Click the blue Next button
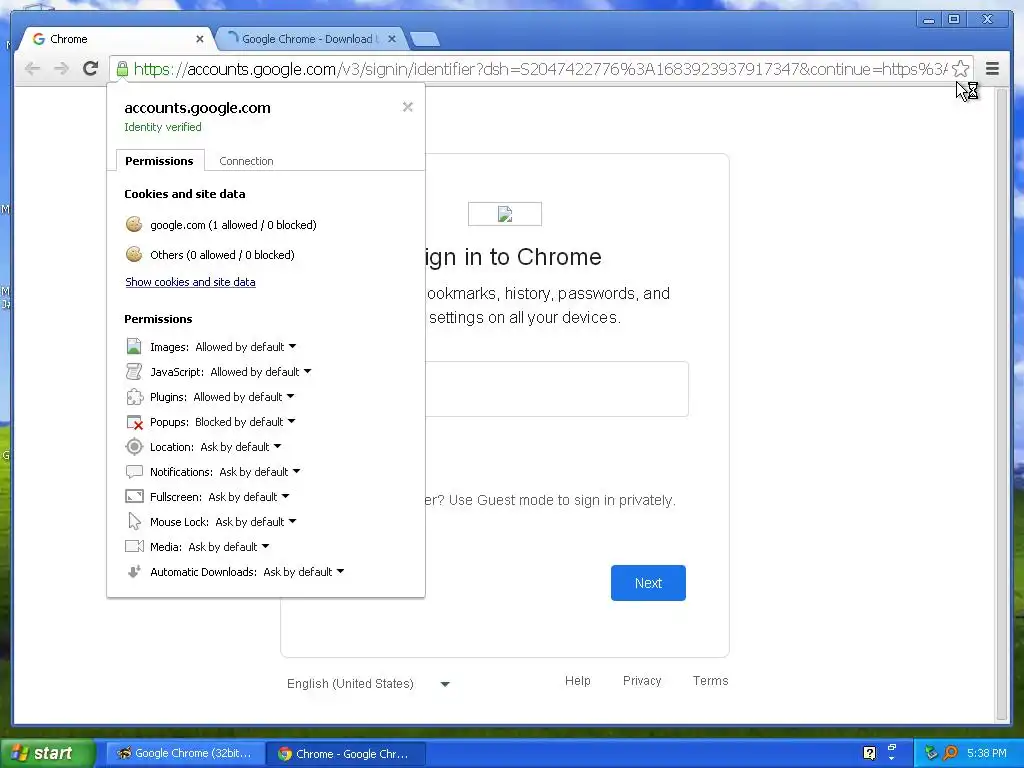The image size is (1024, 768). tap(648, 583)
